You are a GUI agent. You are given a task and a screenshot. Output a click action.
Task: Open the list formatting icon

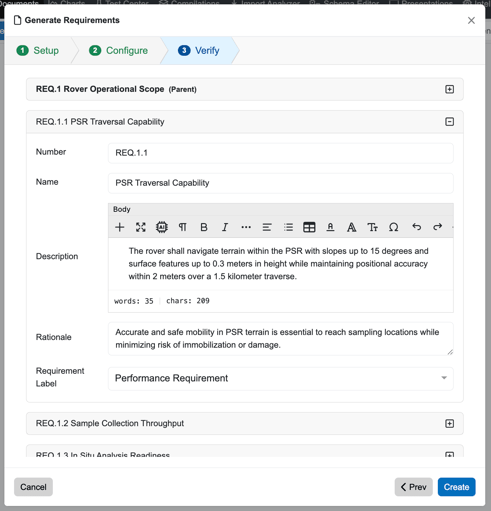tap(288, 227)
